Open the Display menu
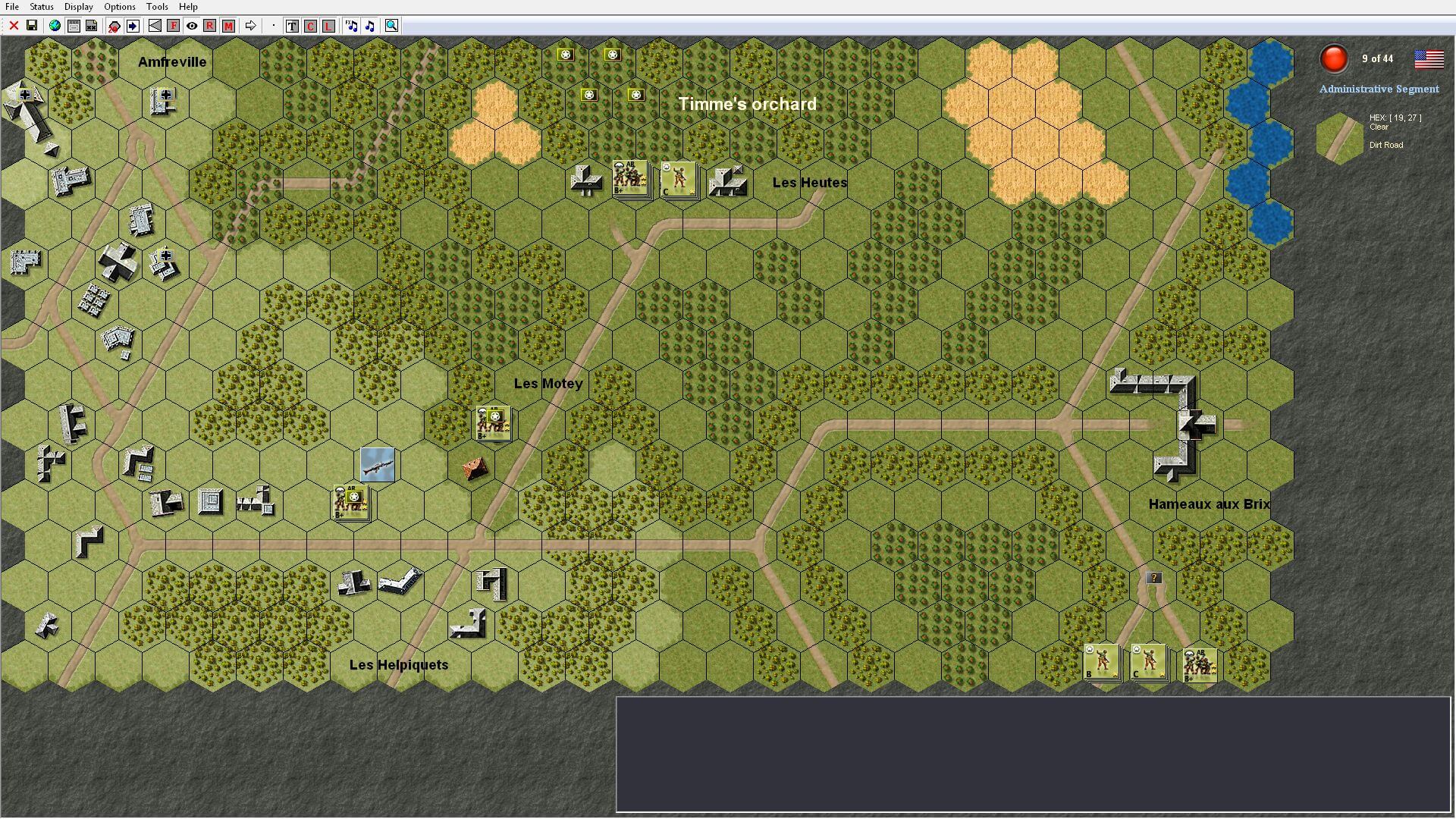Image resolution: width=1456 pixels, height=819 pixels. tap(79, 7)
